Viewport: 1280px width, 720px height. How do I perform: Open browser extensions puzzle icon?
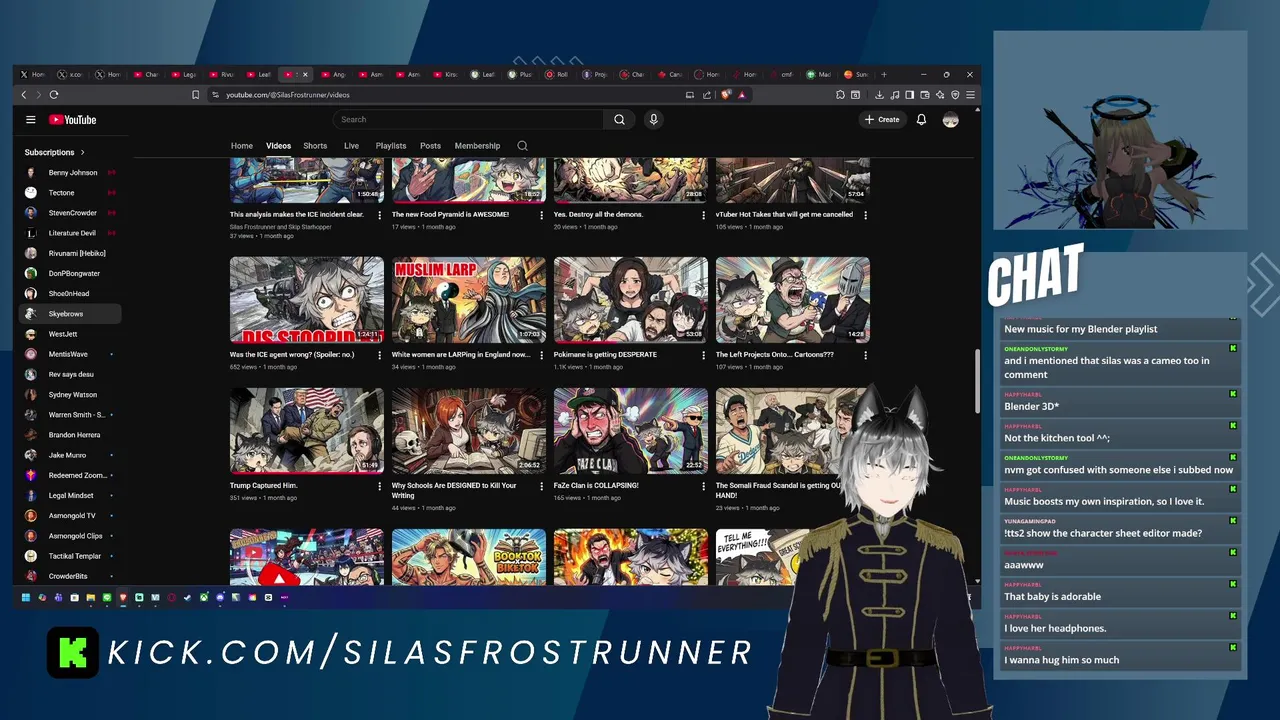click(x=840, y=95)
